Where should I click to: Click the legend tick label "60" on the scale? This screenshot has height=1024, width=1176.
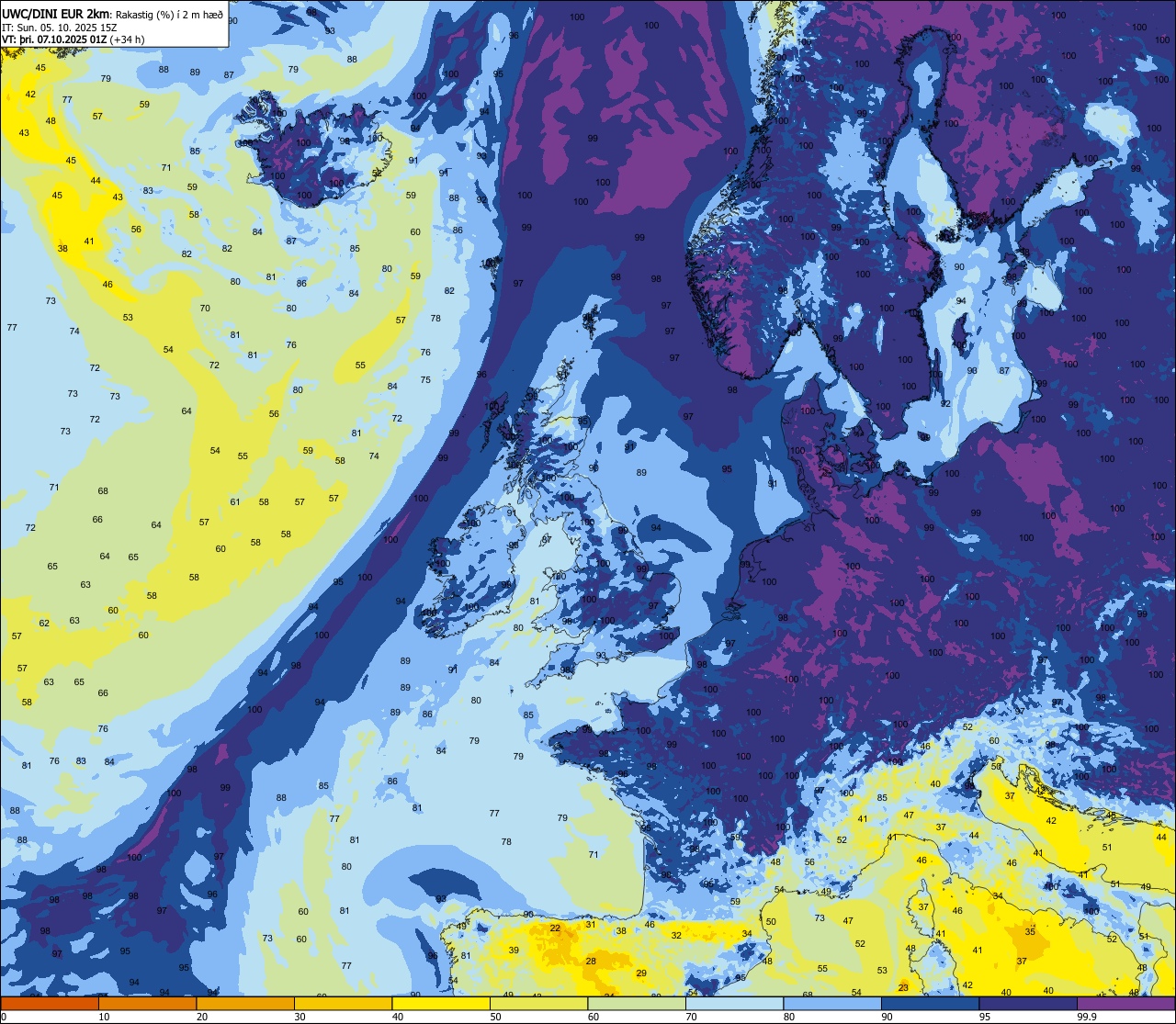click(594, 1017)
